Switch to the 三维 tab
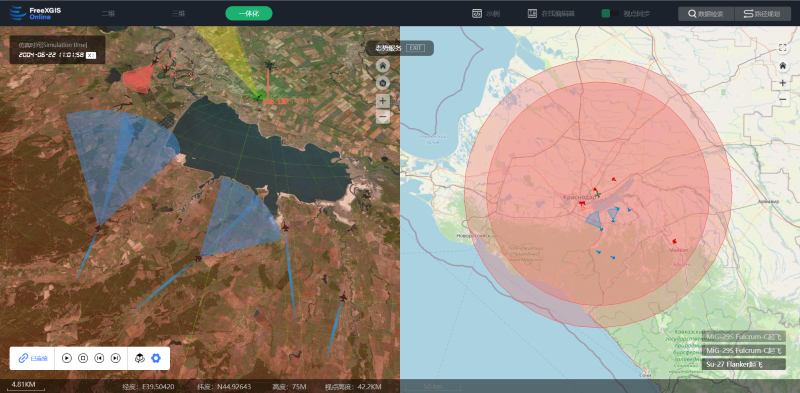Screen dimensions: 800x393 [x=178, y=14]
